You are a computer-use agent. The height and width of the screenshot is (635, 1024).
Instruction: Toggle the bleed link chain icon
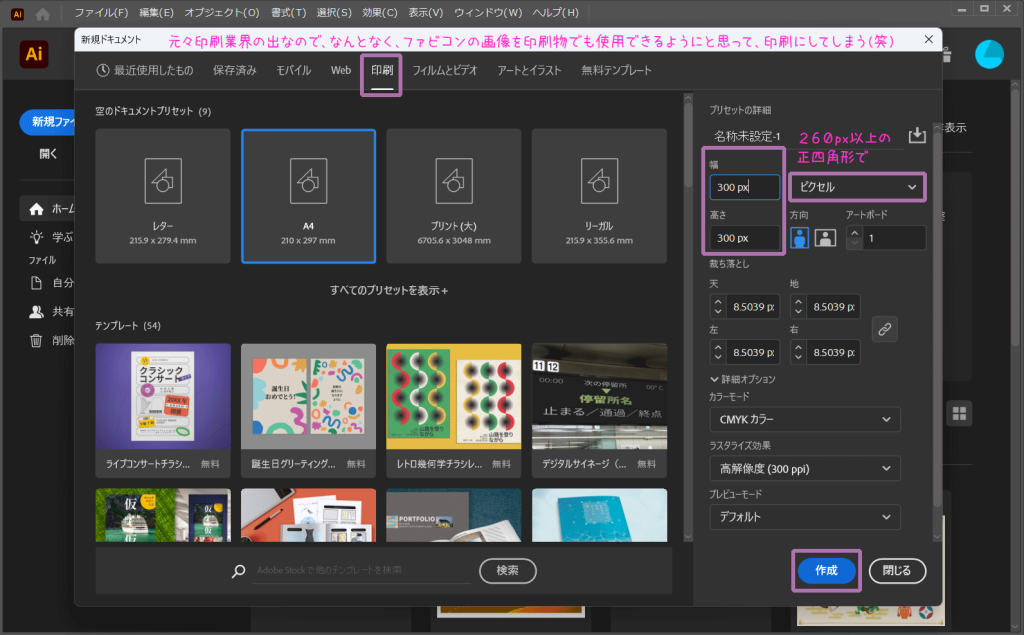(884, 329)
